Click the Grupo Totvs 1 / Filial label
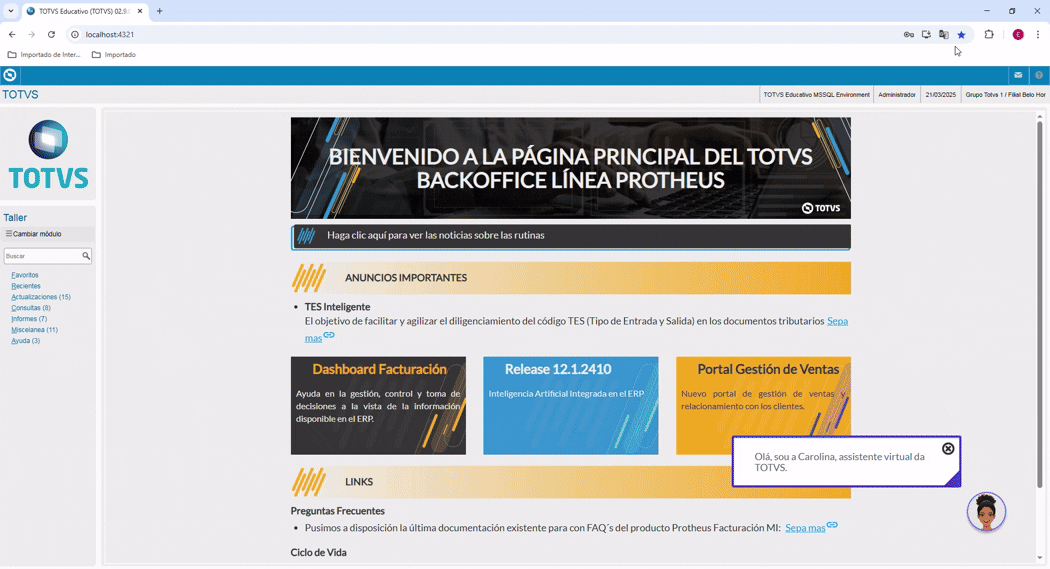This screenshot has width=1050, height=569. point(1004,95)
